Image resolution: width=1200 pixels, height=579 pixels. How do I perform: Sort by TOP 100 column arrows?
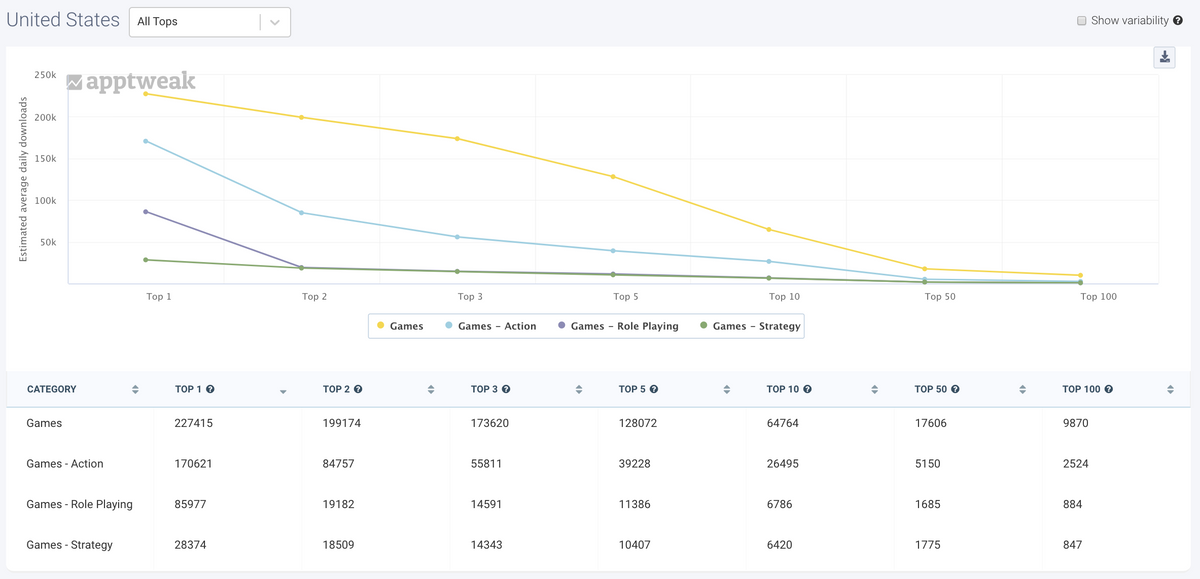1170,390
